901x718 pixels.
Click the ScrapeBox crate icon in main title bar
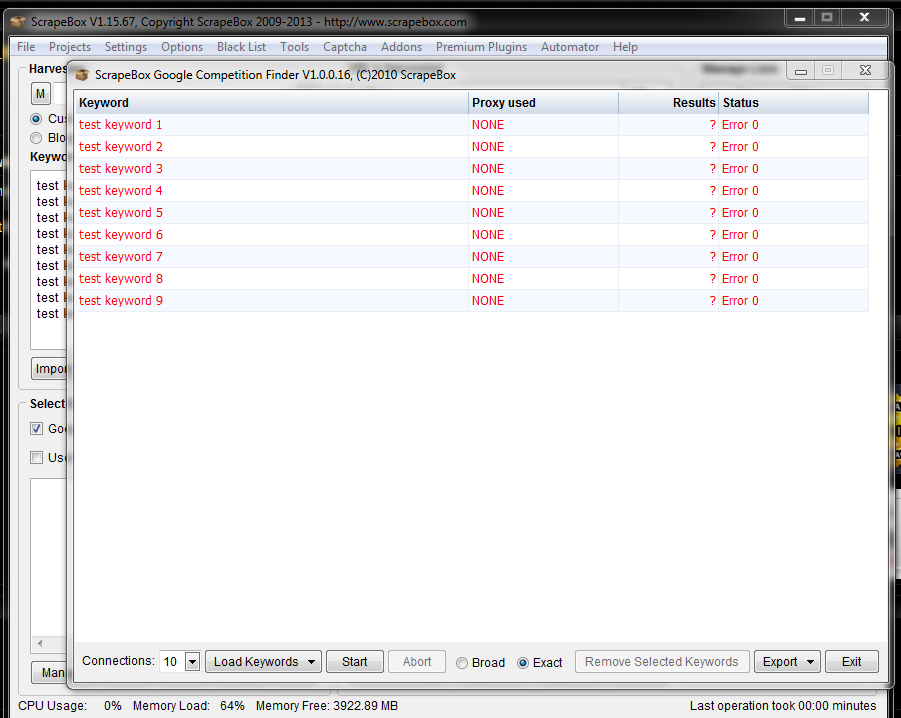[x=18, y=22]
